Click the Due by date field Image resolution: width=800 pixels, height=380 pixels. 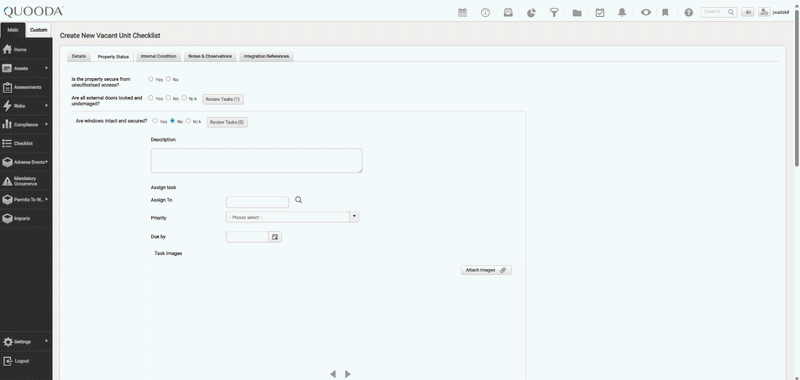point(247,237)
